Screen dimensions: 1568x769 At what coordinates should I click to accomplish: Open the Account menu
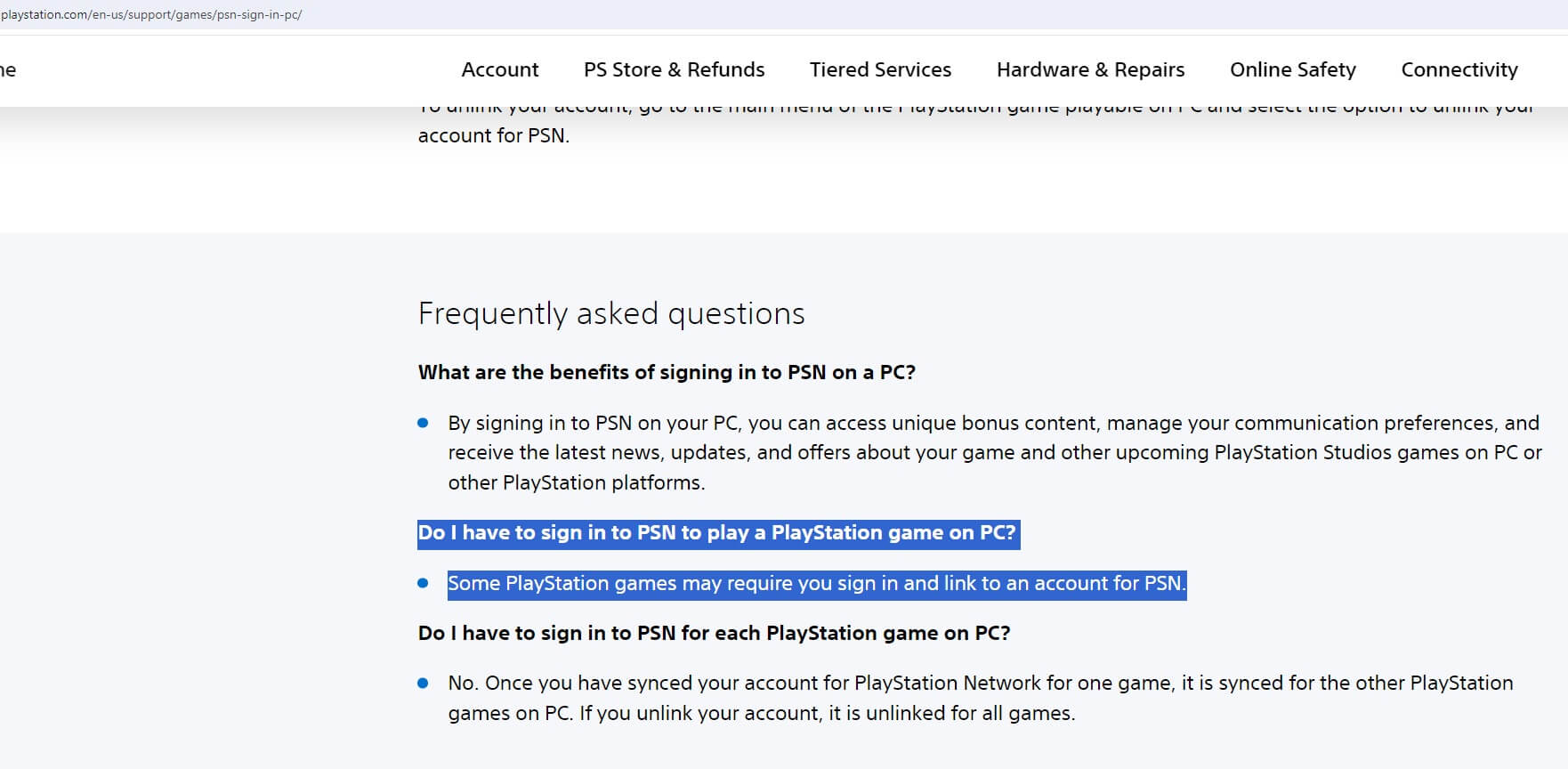[499, 69]
